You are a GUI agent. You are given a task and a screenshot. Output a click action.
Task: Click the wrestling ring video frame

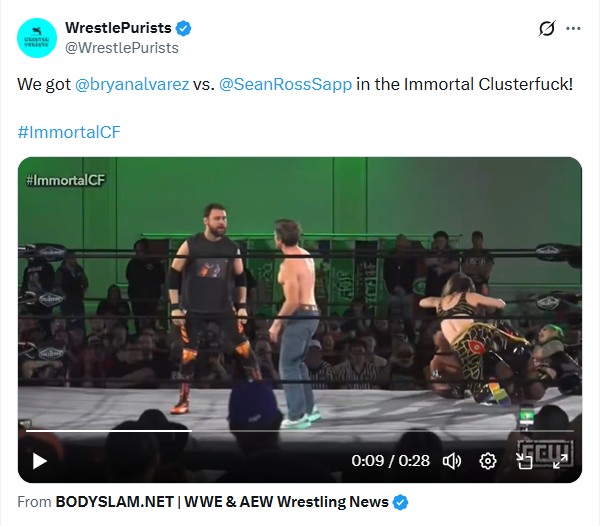pos(300,299)
